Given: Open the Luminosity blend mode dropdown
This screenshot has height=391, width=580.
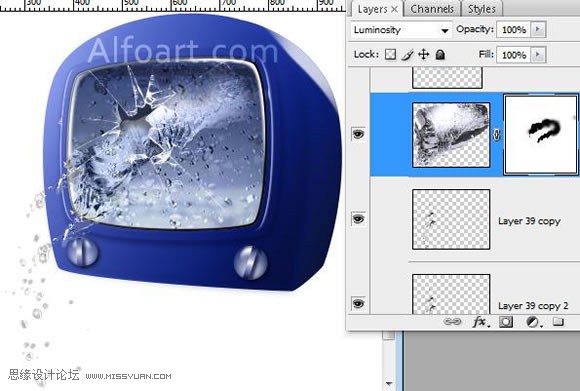Looking at the screenshot, I should (x=401, y=30).
